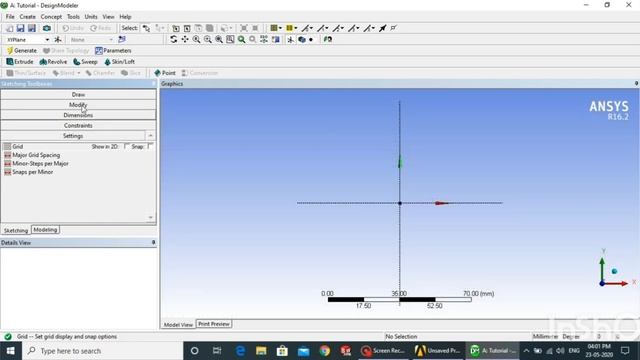The width and height of the screenshot is (640, 360).
Task: Enable the Snap checkbox
Action: [x=150, y=146]
